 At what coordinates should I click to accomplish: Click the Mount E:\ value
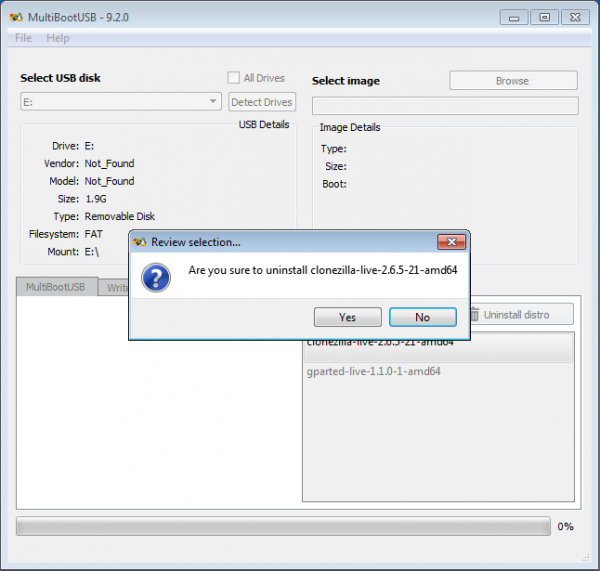91,252
